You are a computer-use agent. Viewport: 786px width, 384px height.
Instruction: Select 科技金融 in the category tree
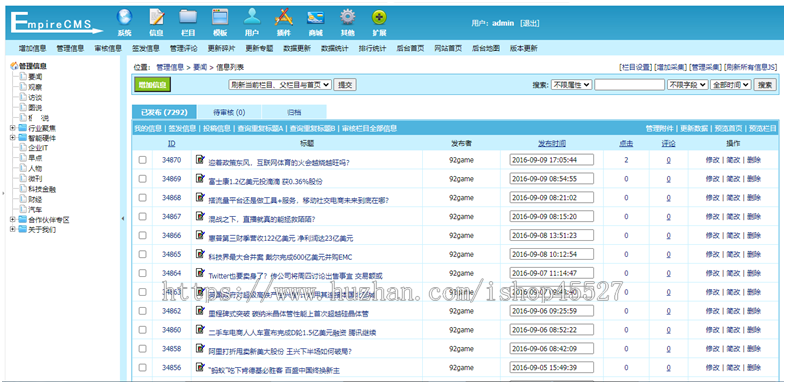pyautogui.click(x=42, y=189)
